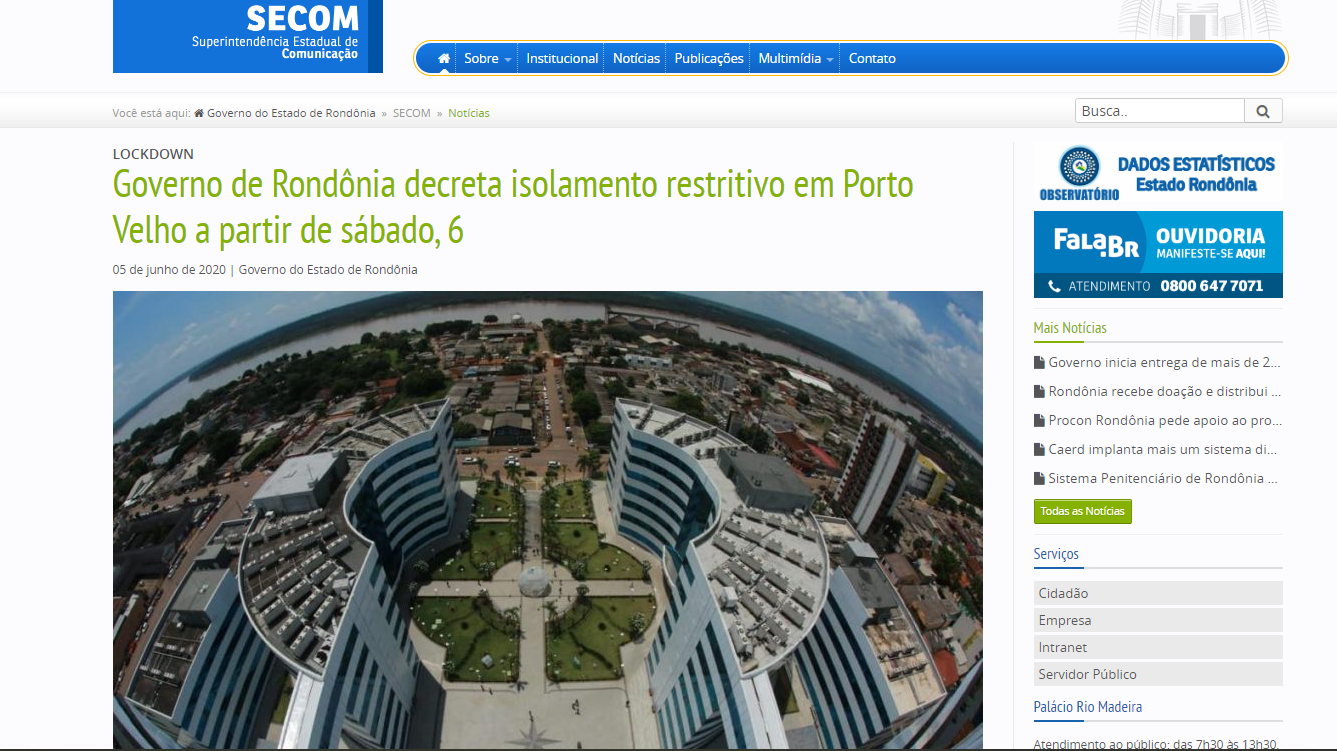Go to the Publicações menu item
Image resolution: width=1337 pixels, height=751 pixels.
coord(709,58)
